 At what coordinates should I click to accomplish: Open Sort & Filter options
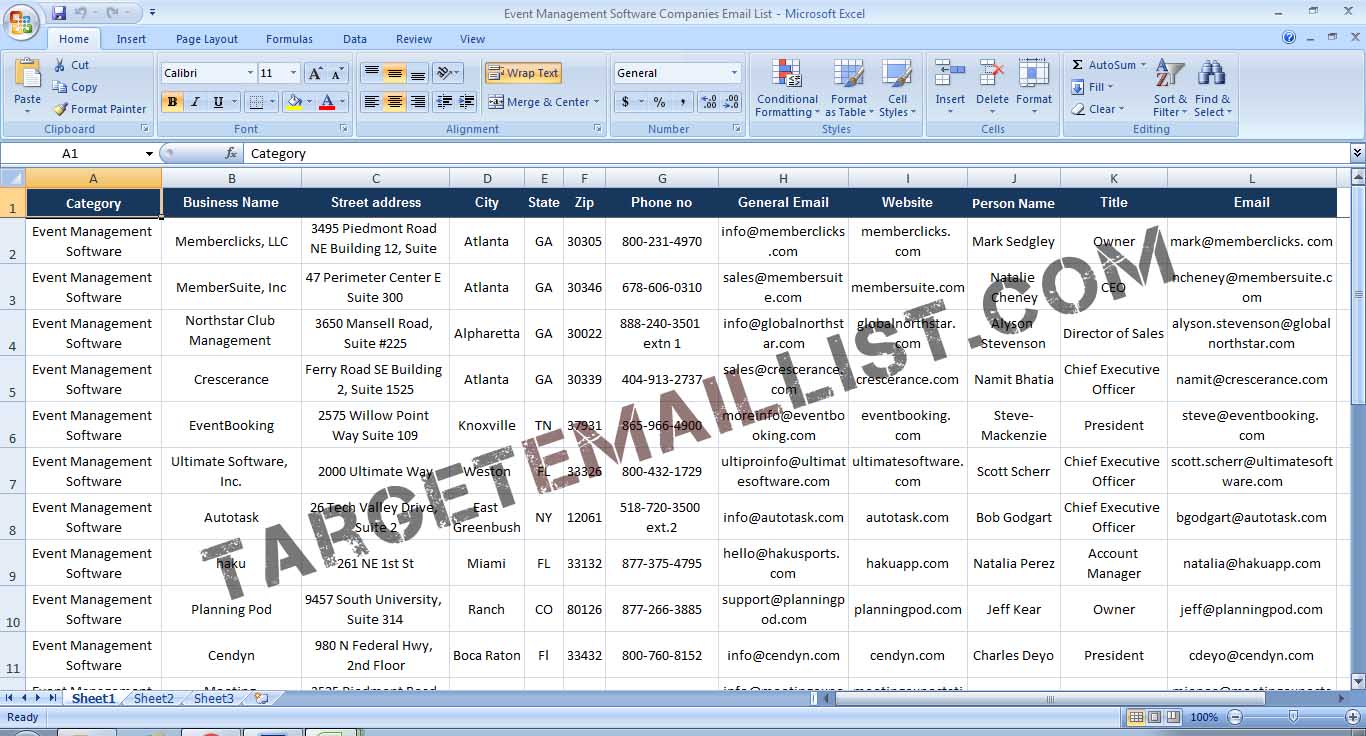pyautogui.click(x=1170, y=88)
